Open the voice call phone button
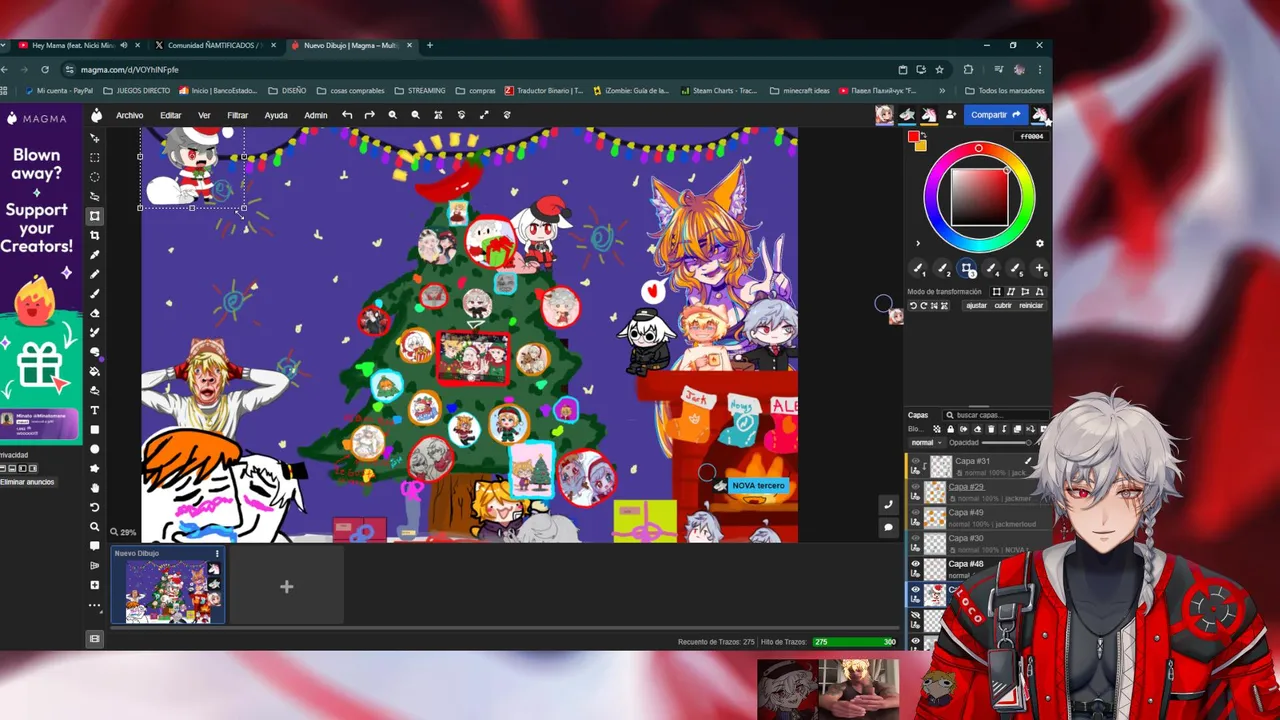 [888, 505]
